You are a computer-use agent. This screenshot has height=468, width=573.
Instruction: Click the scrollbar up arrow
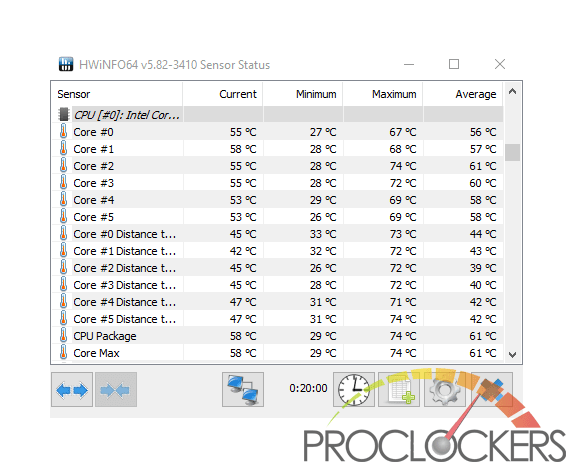coord(512,91)
